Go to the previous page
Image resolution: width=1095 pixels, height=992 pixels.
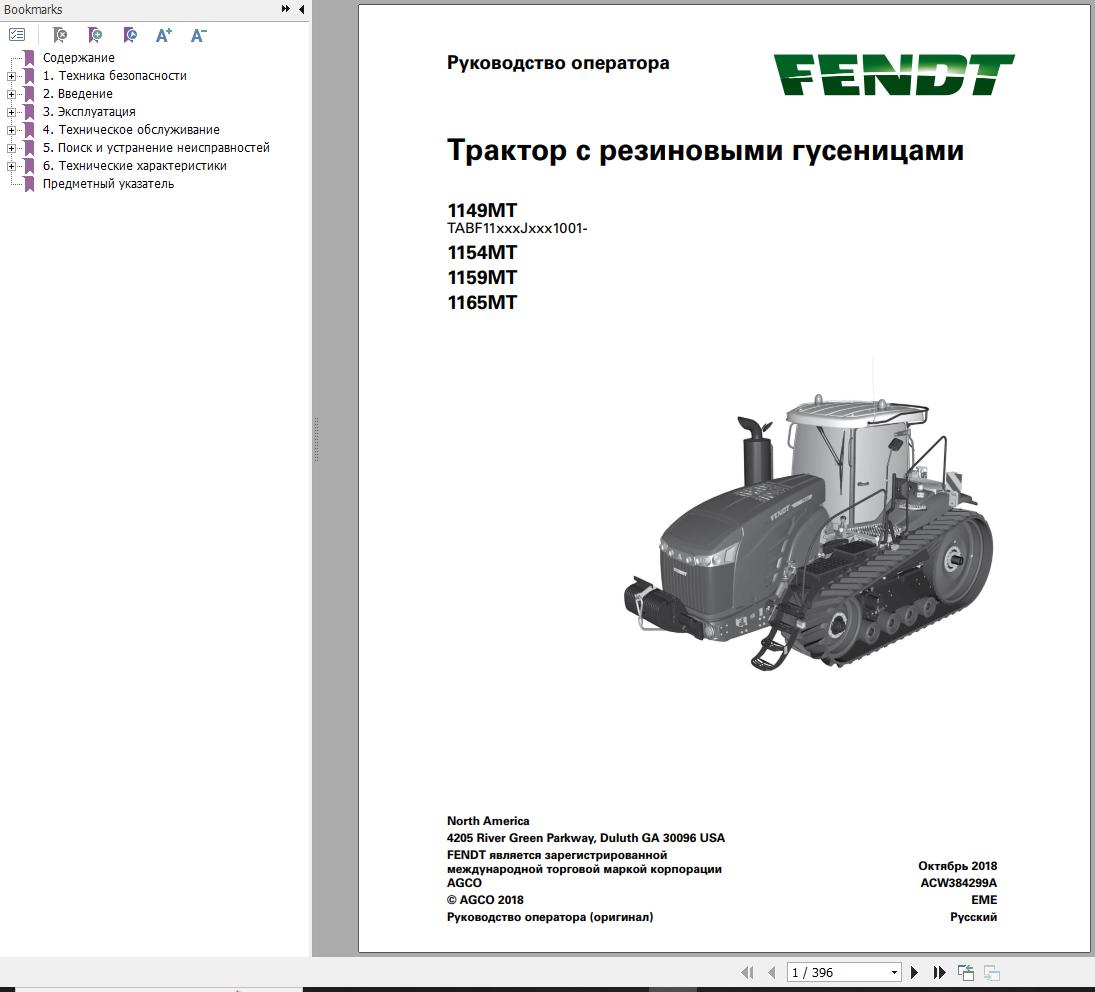tap(772, 972)
